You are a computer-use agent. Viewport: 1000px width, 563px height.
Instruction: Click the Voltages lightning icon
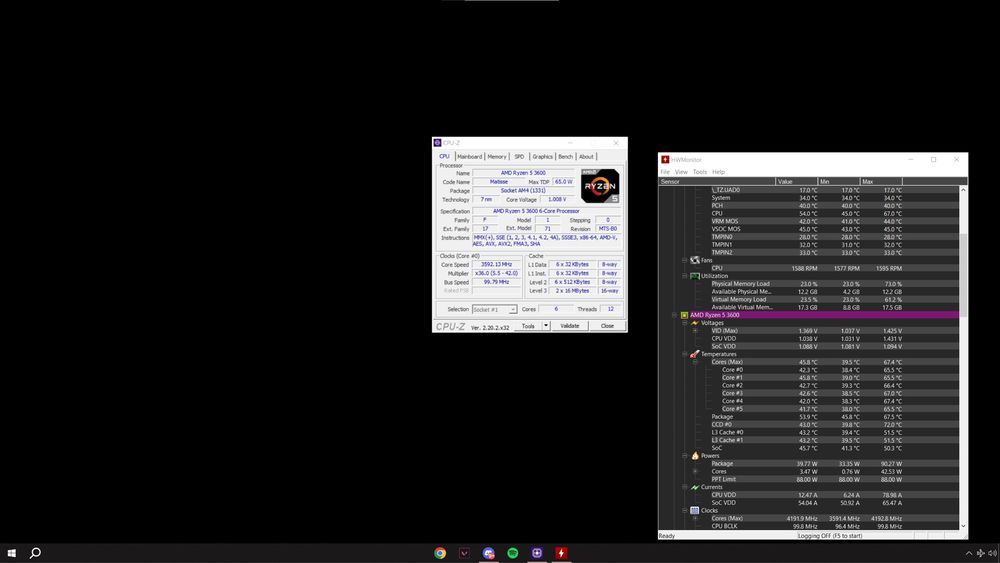click(x=695, y=323)
